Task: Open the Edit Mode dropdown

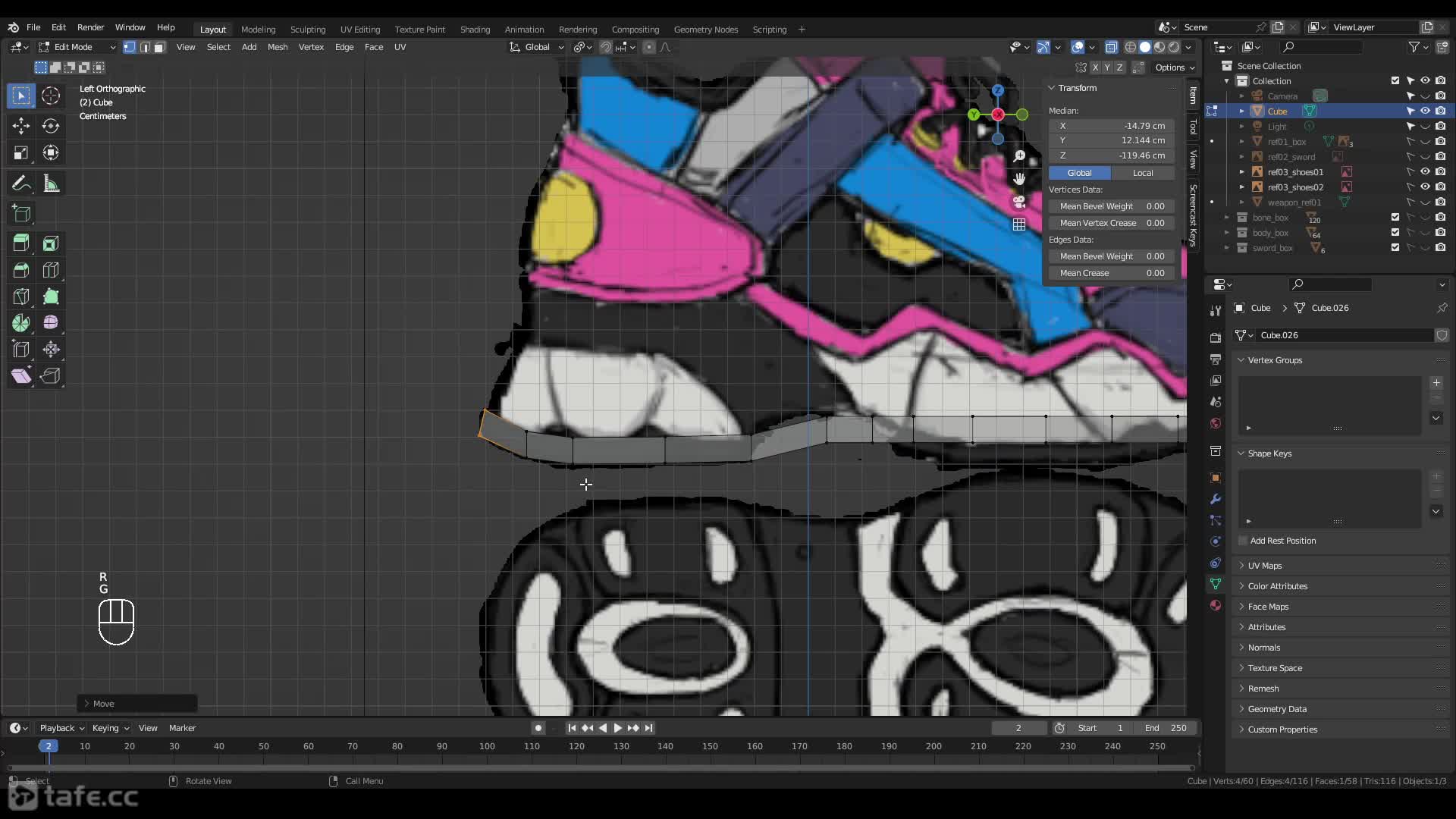Action: coord(77,47)
